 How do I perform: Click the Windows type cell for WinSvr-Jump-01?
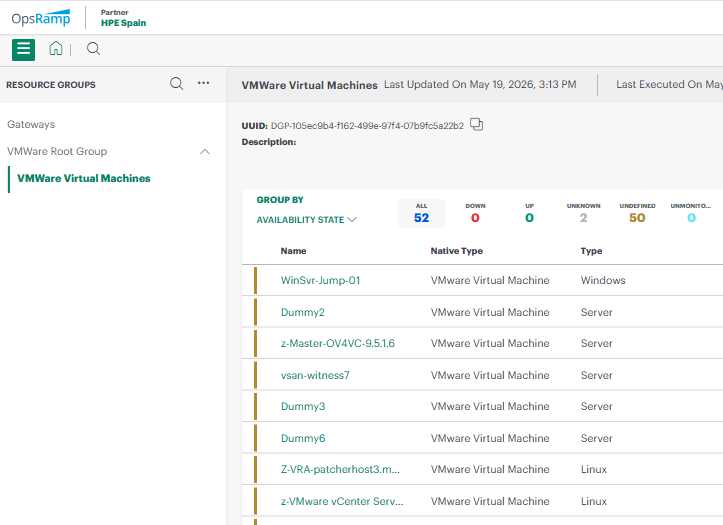click(x=603, y=280)
